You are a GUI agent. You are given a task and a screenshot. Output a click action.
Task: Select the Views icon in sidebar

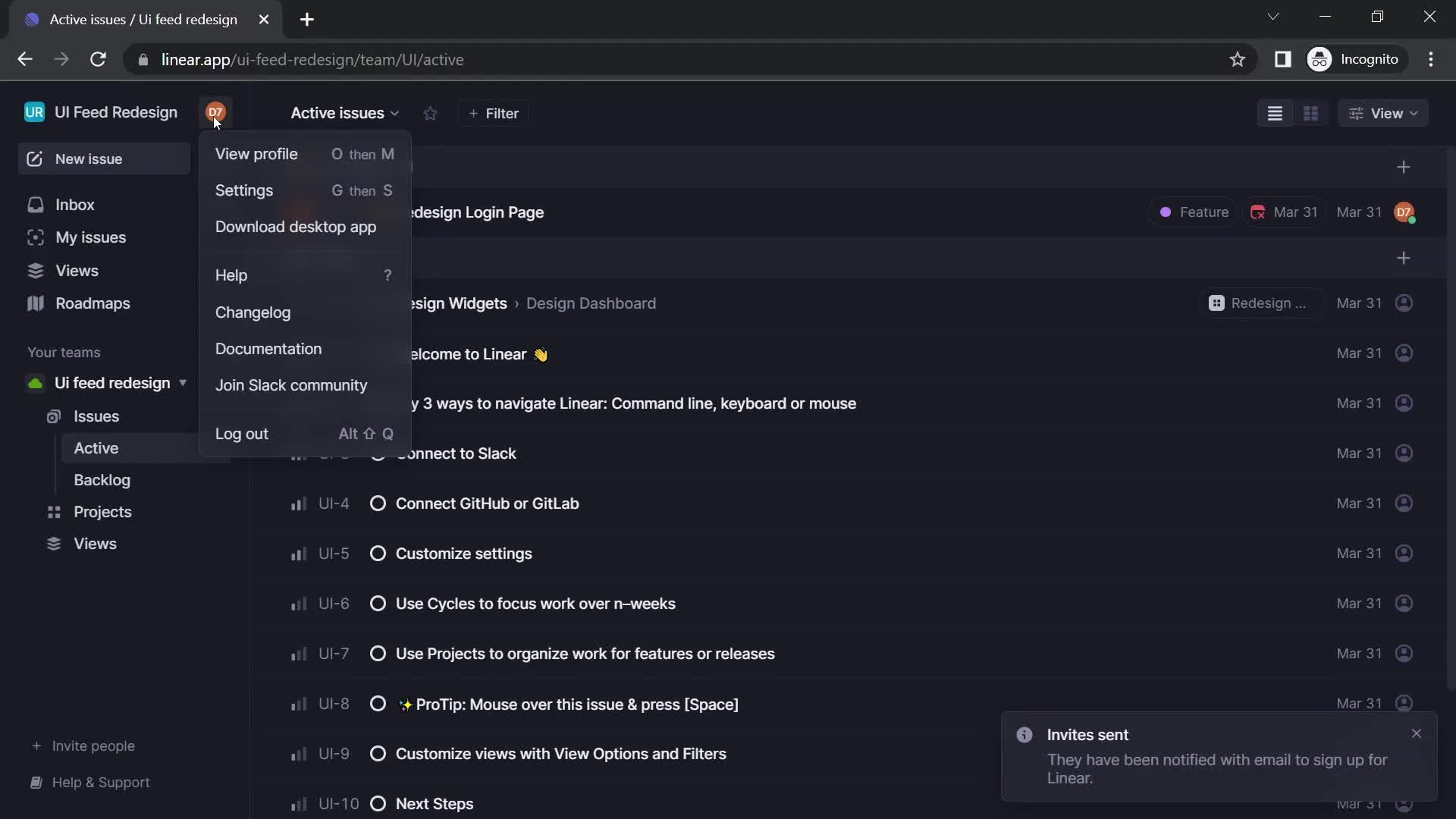tap(36, 269)
